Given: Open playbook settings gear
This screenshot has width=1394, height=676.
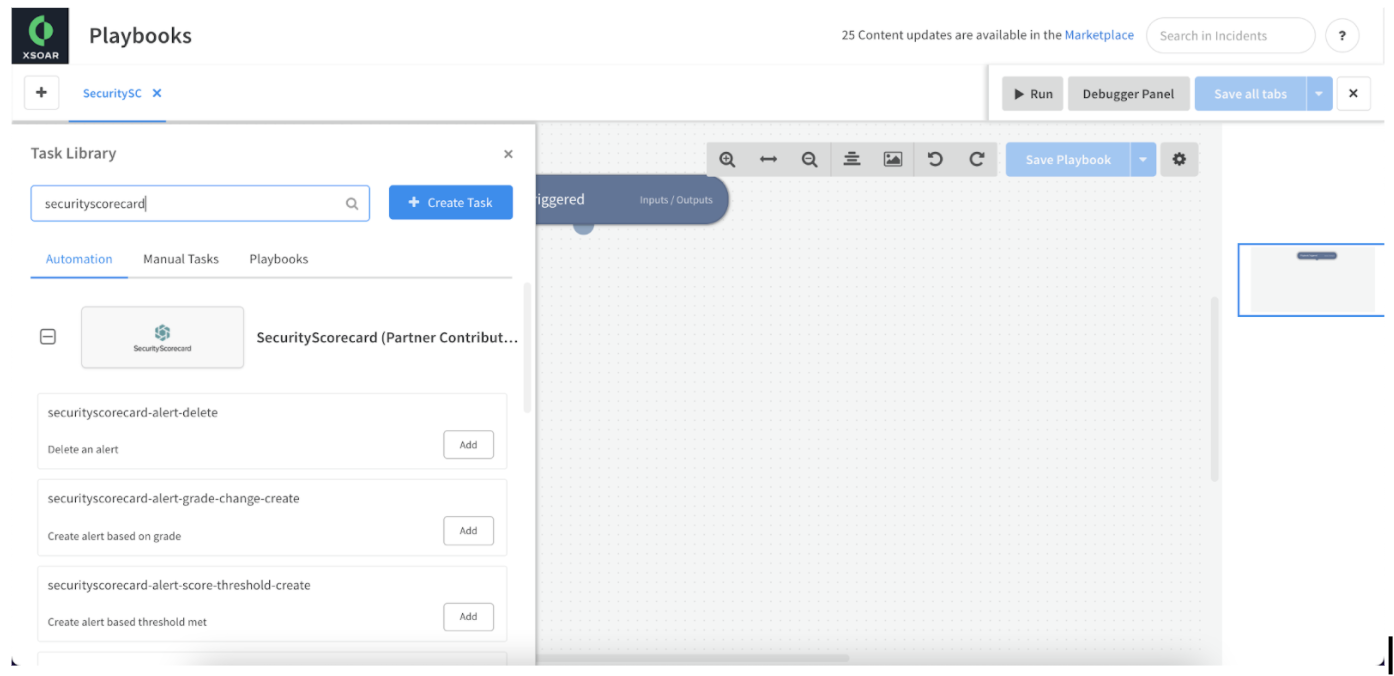Looking at the screenshot, I should click(x=1179, y=159).
